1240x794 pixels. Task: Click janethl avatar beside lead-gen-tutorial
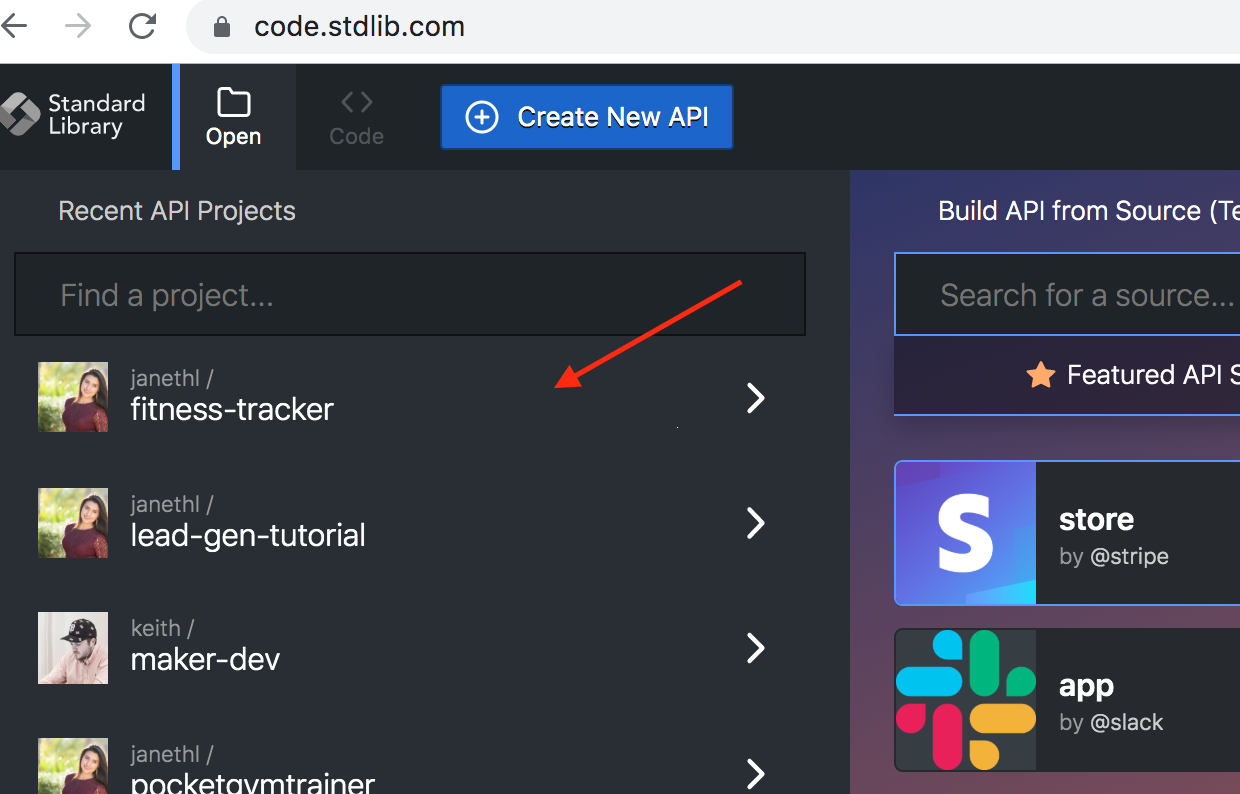pyautogui.click(x=73, y=523)
